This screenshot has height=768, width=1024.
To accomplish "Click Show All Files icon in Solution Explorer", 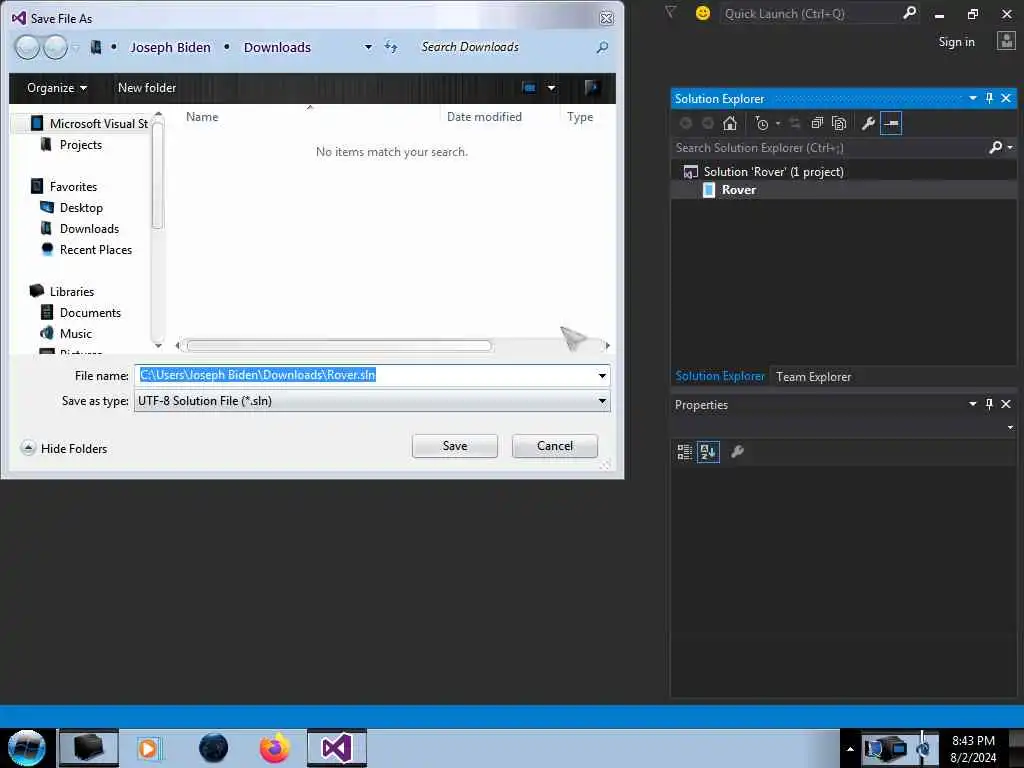I will pos(839,123).
